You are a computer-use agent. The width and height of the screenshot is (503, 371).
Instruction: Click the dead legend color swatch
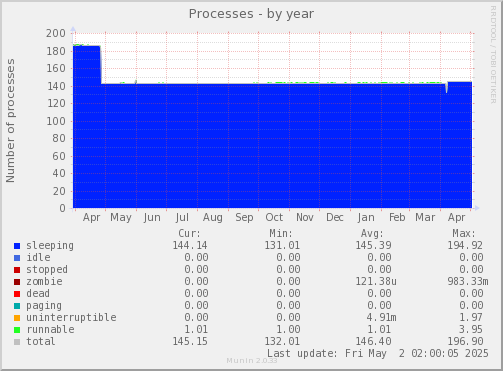point(17,294)
